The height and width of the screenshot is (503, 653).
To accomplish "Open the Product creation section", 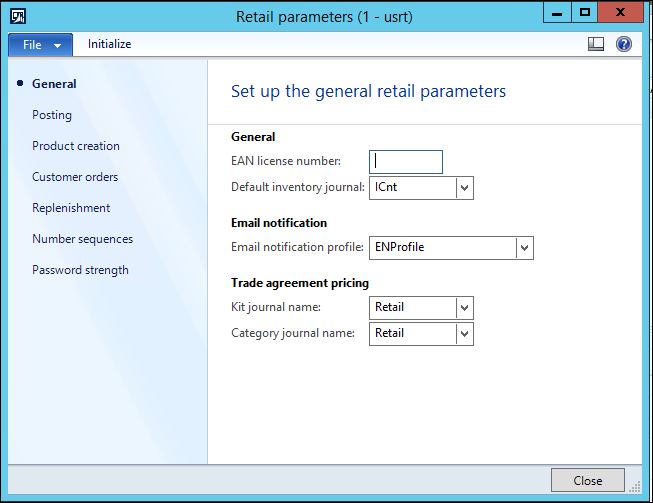I will [x=76, y=146].
